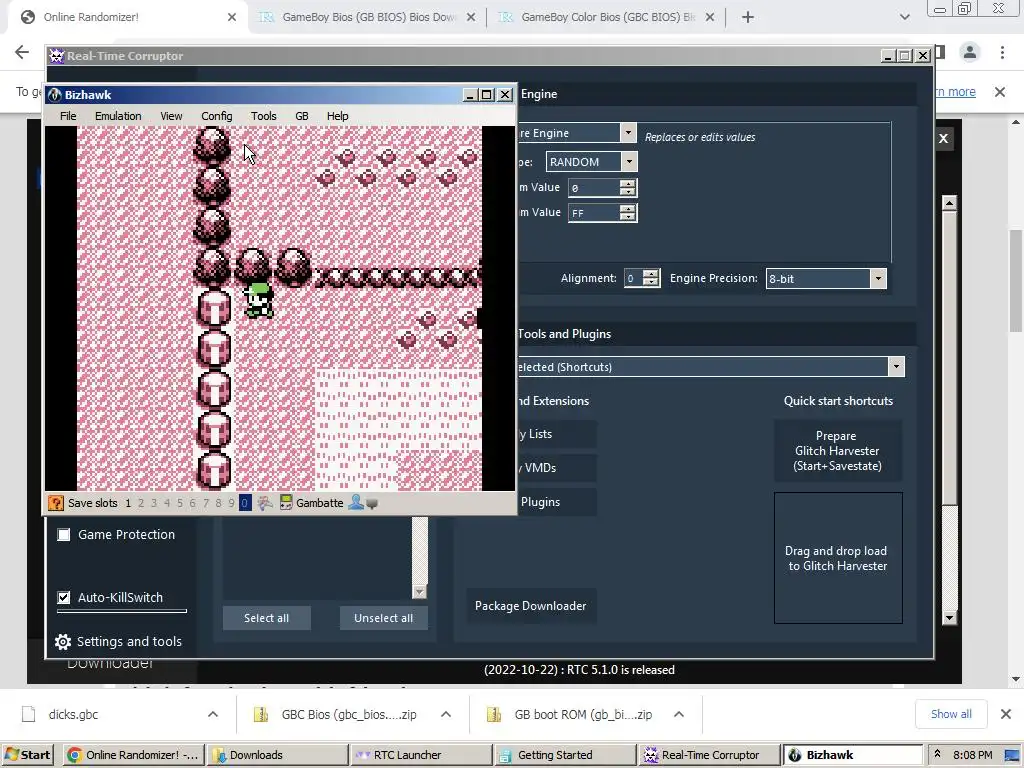Expand GB boot ROM download options chevron
Screen dimensions: 1024x768
pos(679,714)
